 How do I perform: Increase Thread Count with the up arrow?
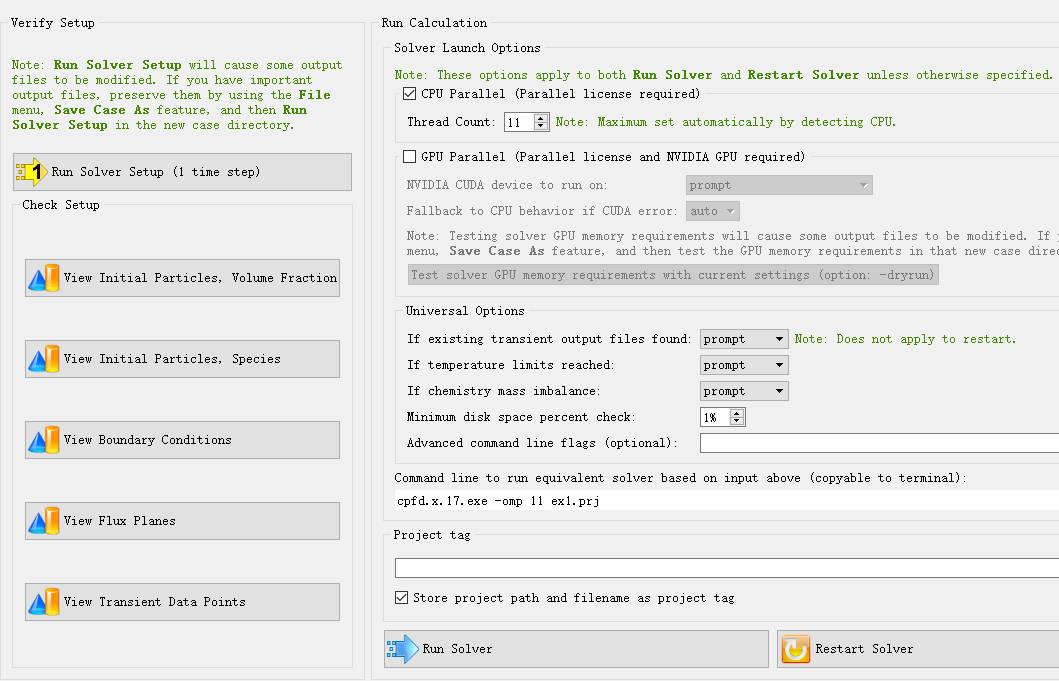click(541, 118)
